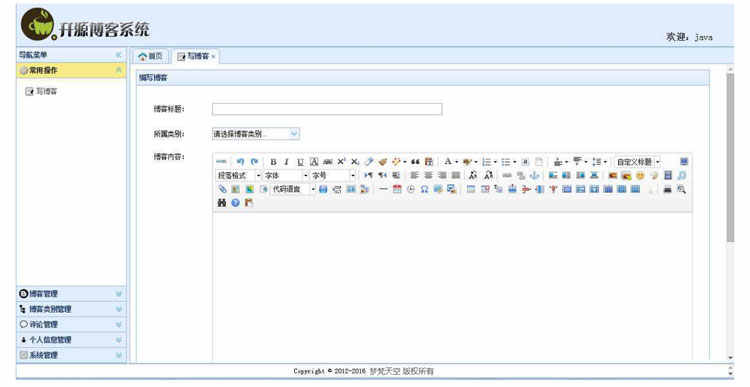Open the 字体 font family dropdown
This screenshot has height=387, width=750.
click(x=286, y=176)
